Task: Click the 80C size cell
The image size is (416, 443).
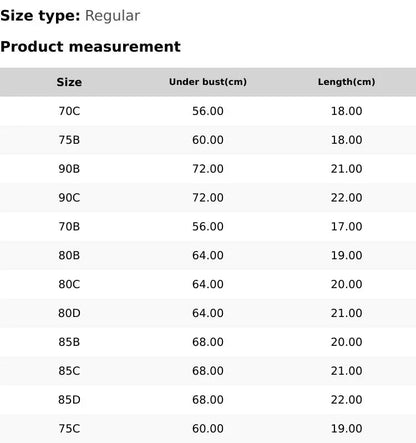Action: (x=69, y=284)
